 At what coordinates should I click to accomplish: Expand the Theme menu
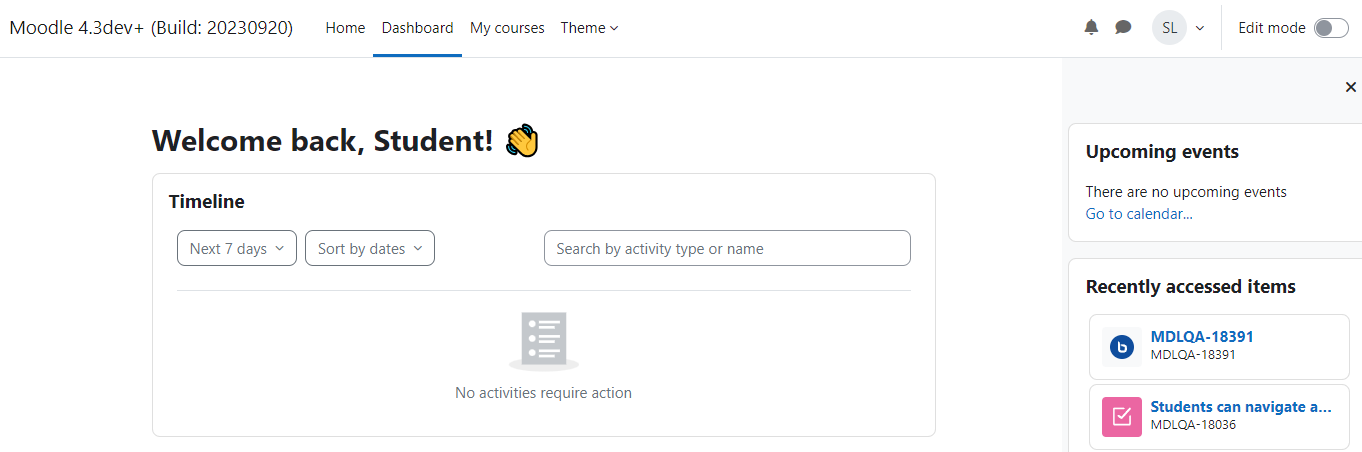click(x=589, y=28)
